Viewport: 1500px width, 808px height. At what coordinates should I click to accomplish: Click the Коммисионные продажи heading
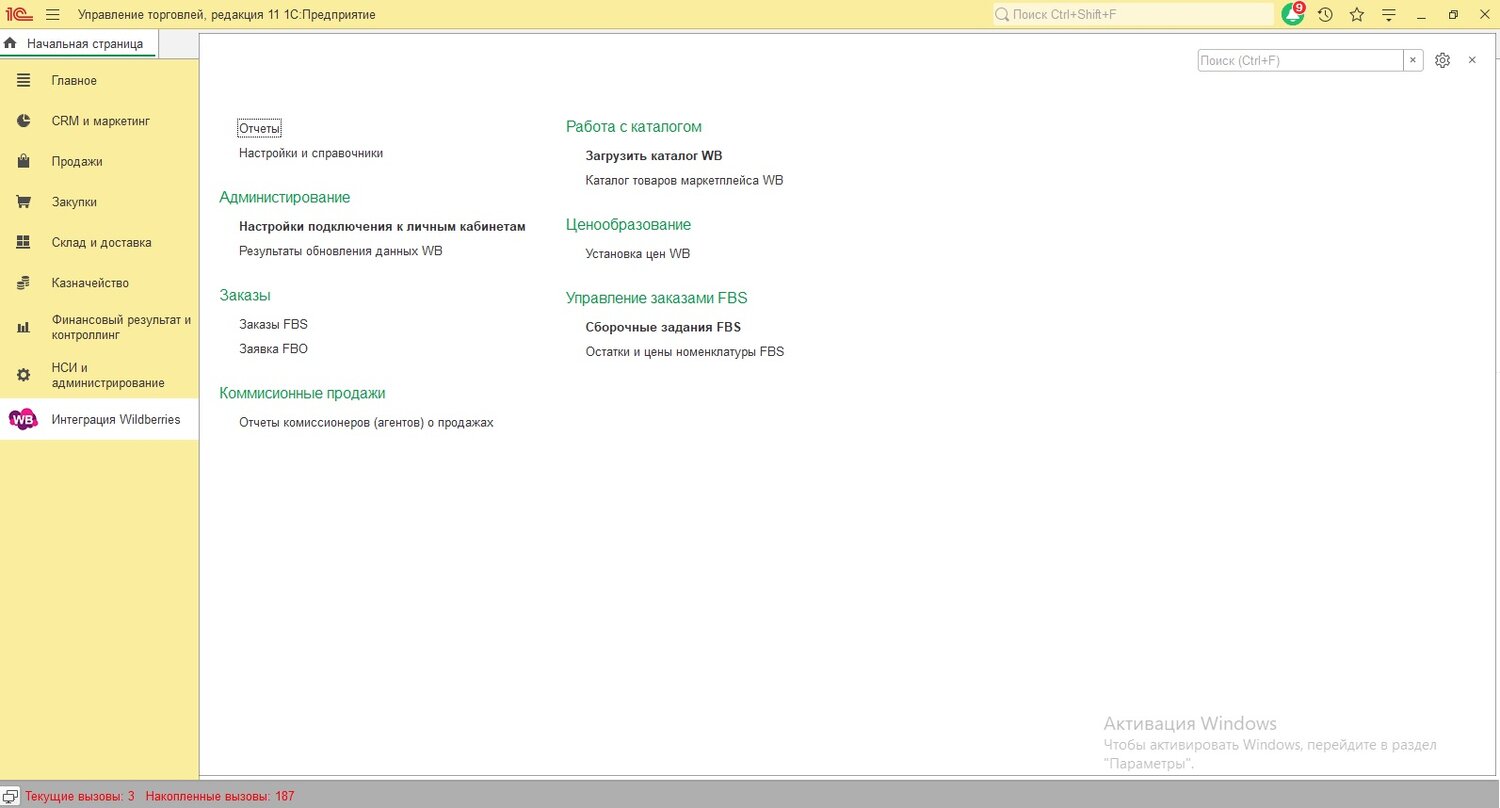click(x=302, y=393)
